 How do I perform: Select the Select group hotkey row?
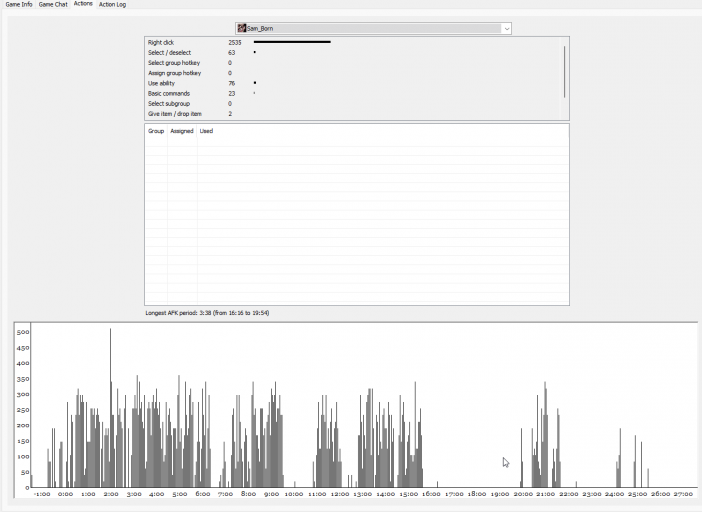(354, 63)
